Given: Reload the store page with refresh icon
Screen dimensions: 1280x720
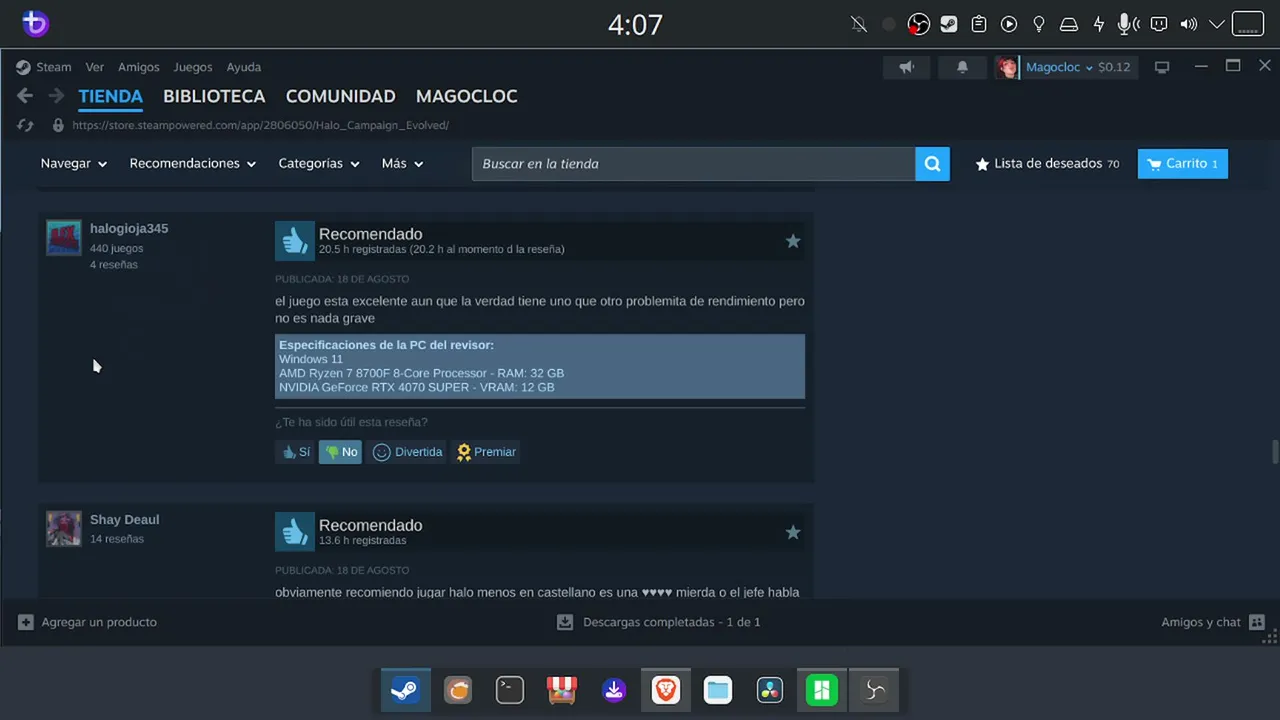Looking at the screenshot, I should coord(25,125).
